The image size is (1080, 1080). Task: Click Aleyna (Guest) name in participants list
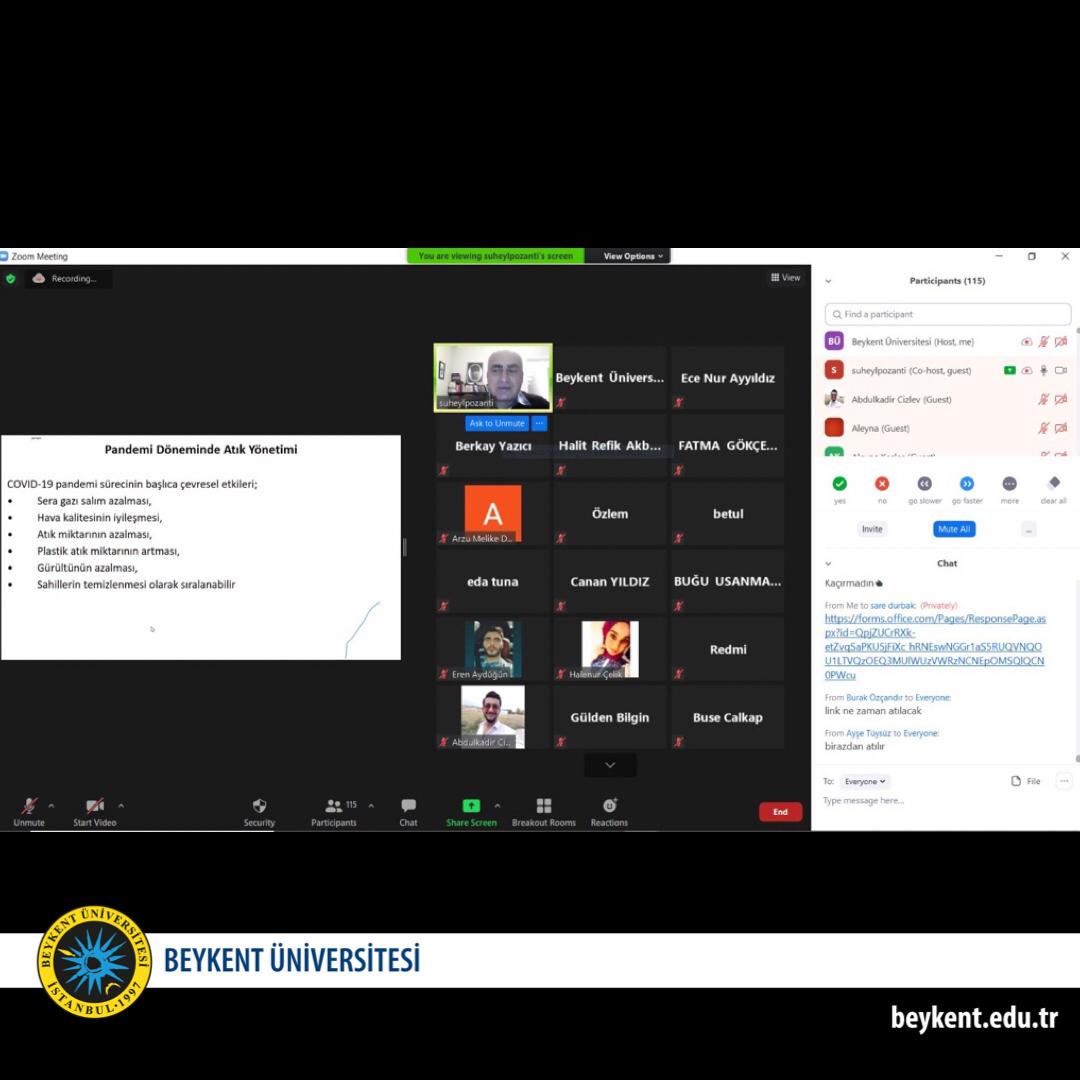pos(880,428)
